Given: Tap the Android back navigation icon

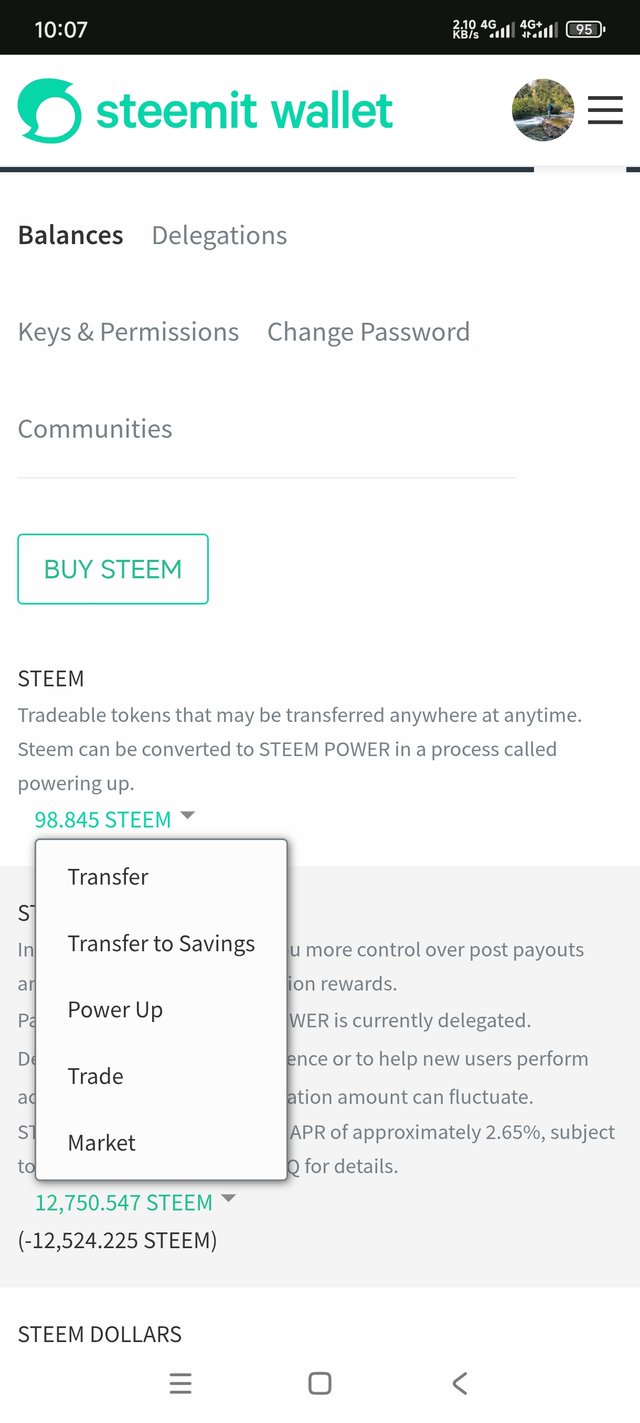Looking at the screenshot, I should coord(459,1383).
